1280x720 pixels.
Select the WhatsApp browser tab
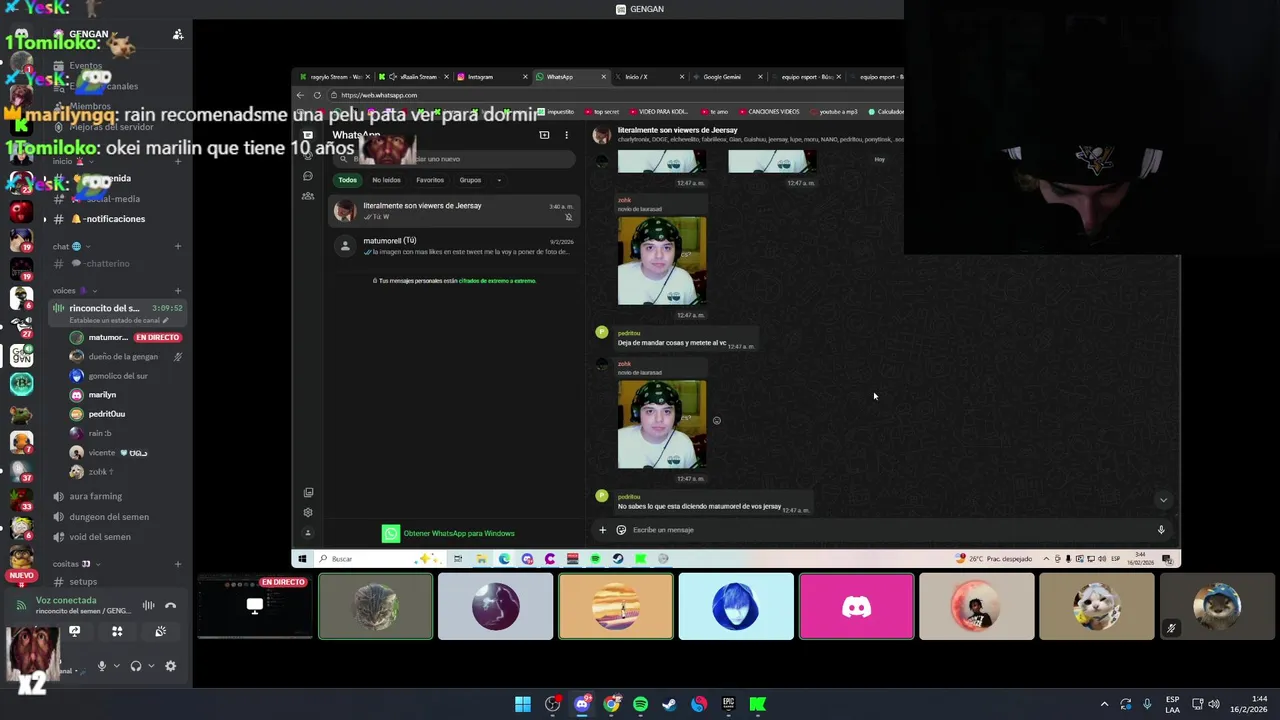coord(571,77)
